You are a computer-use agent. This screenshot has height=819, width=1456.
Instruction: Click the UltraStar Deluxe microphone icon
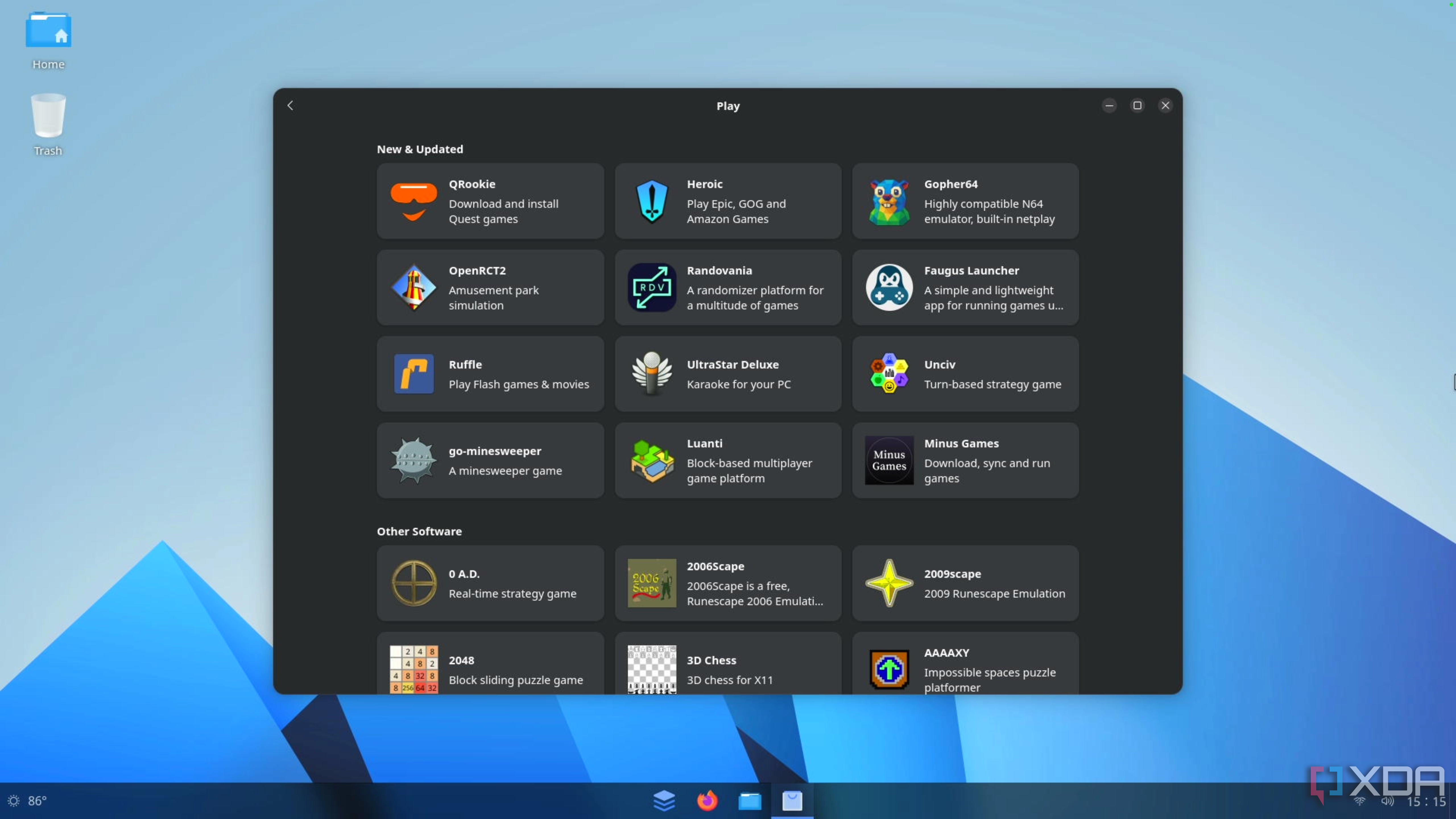tap(652, 374)
